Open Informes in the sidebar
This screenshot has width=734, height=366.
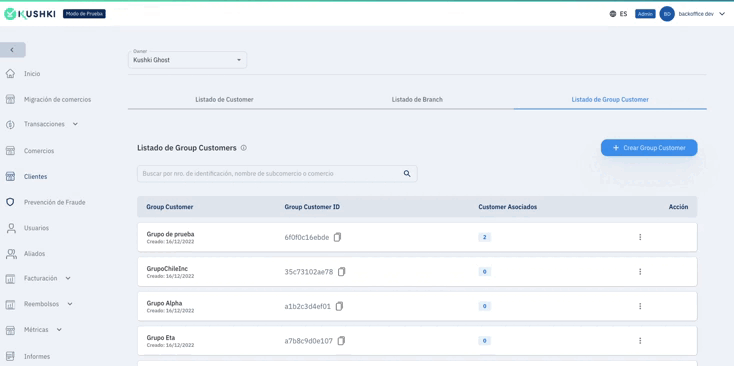click(37, 357)
